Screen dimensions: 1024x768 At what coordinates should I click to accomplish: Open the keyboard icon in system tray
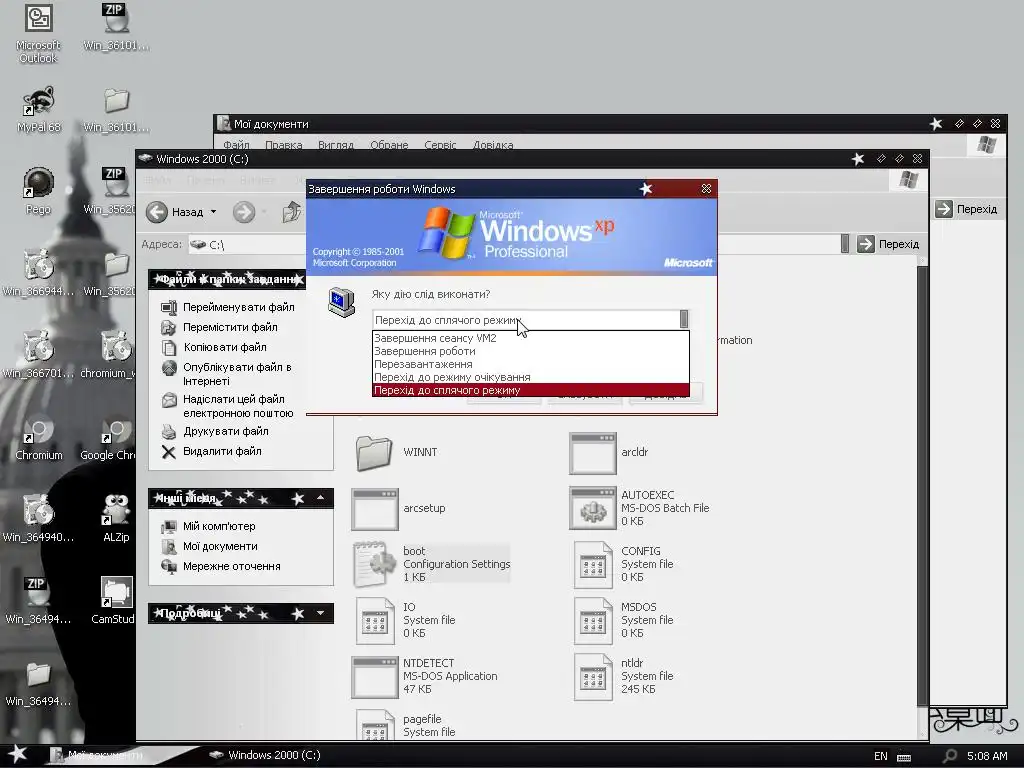[904, 756]
